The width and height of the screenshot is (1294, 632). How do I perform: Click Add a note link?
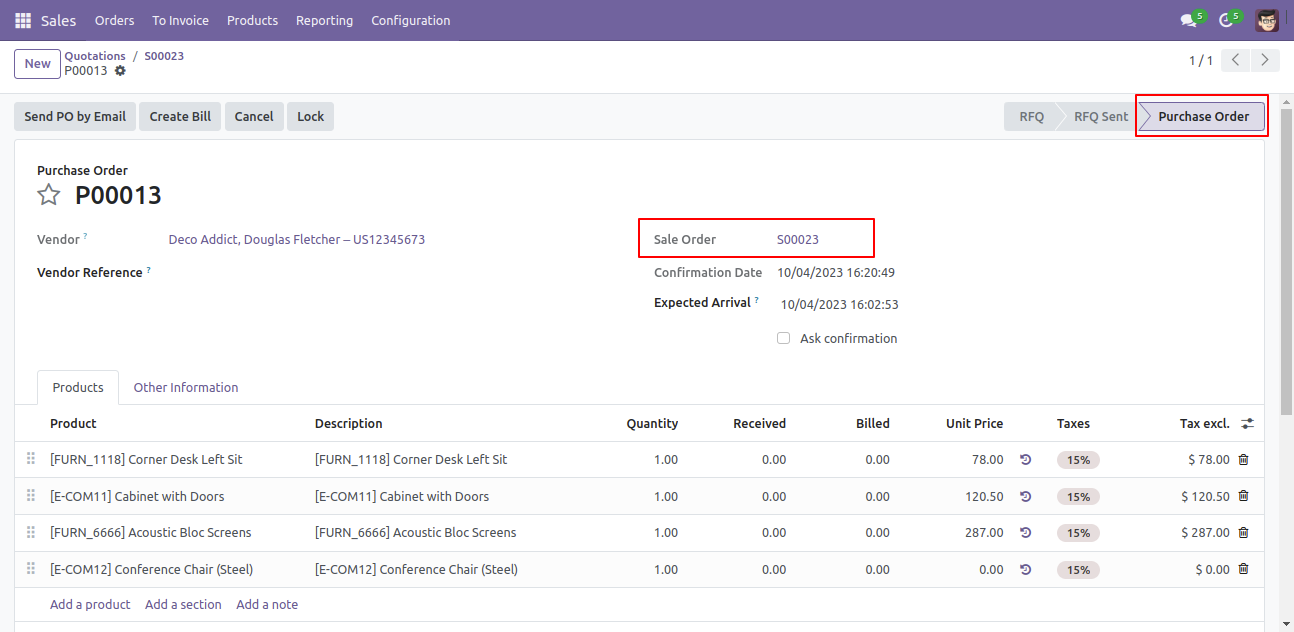[267, 604]
